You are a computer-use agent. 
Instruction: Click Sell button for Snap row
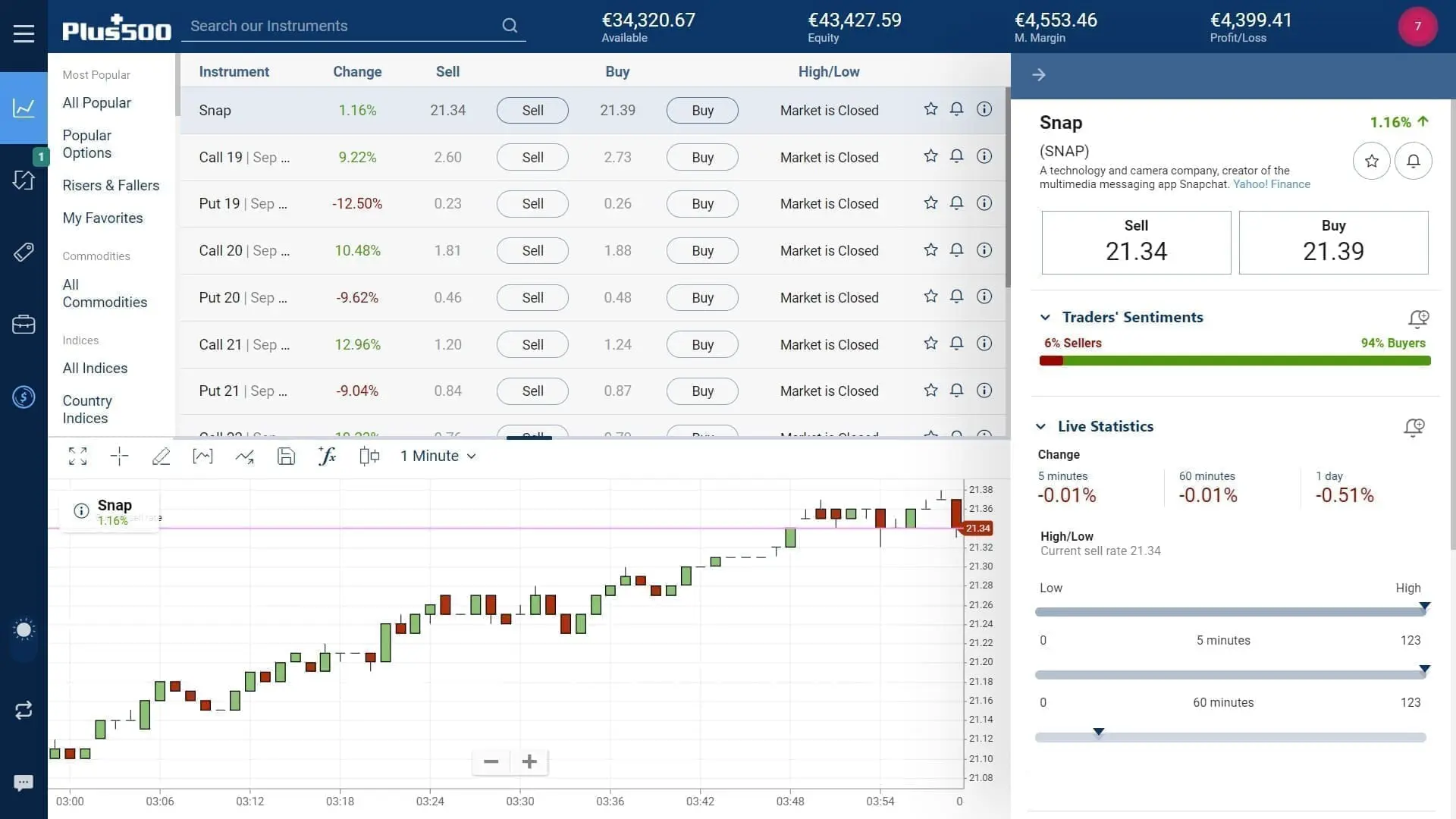click(x=532, y=110)
